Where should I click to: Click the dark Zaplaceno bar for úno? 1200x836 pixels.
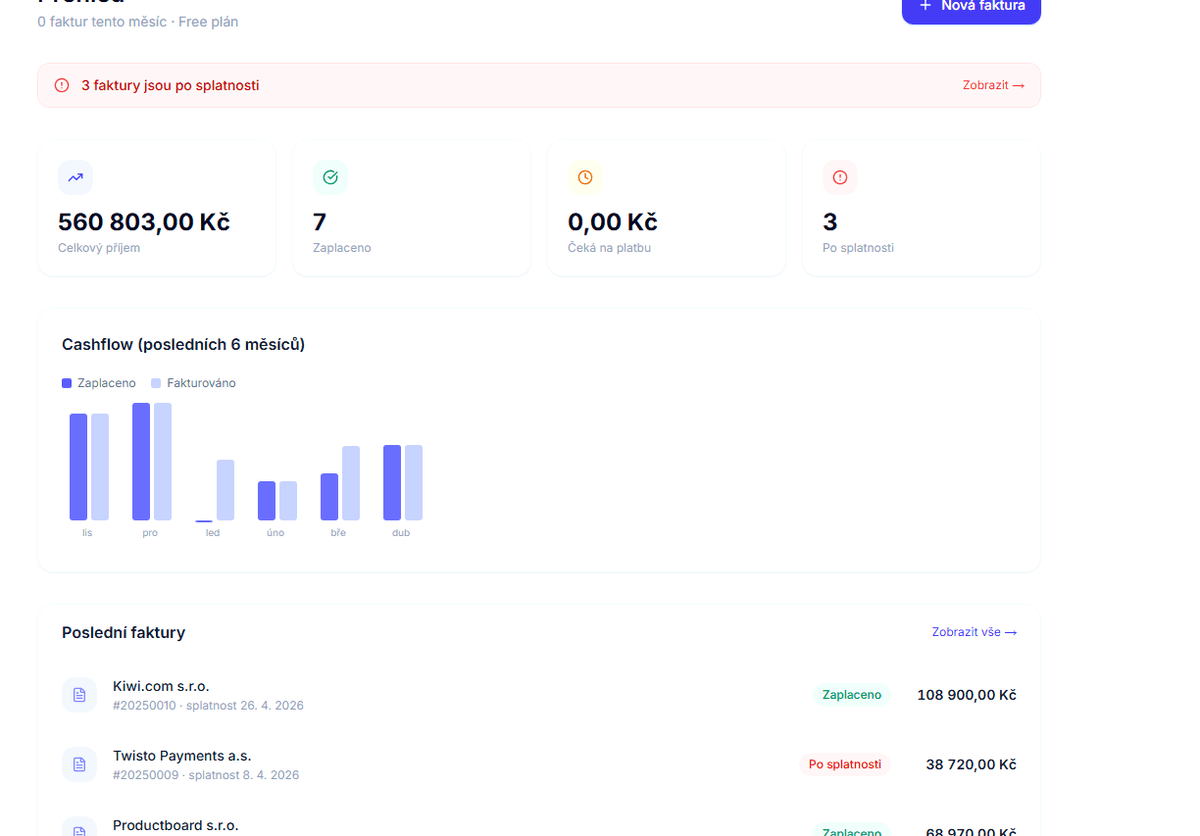[x=267, y=501]
